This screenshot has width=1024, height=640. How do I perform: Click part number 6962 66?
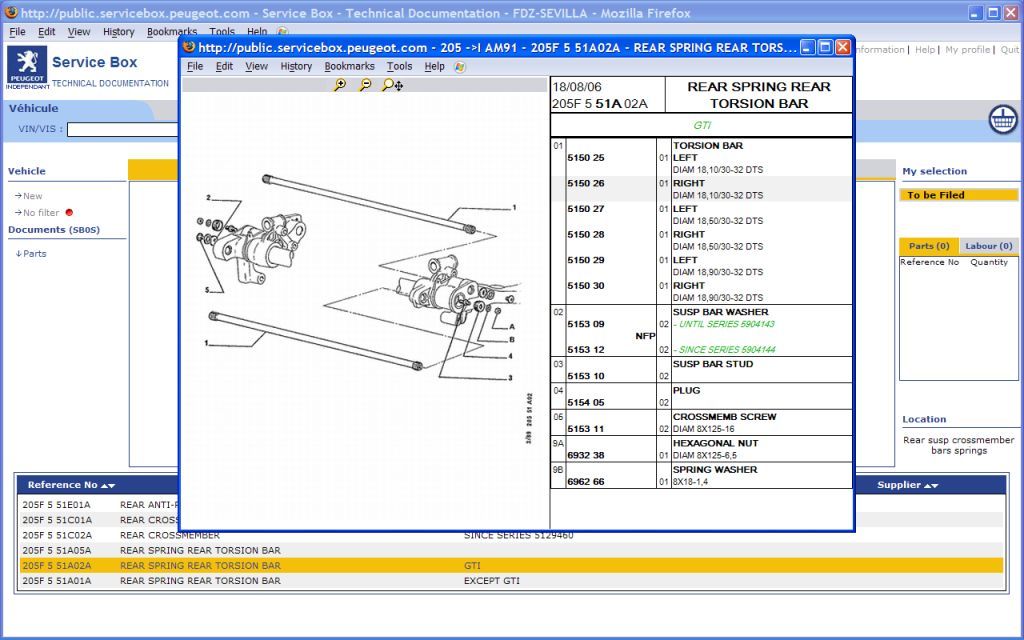[586, 482]
